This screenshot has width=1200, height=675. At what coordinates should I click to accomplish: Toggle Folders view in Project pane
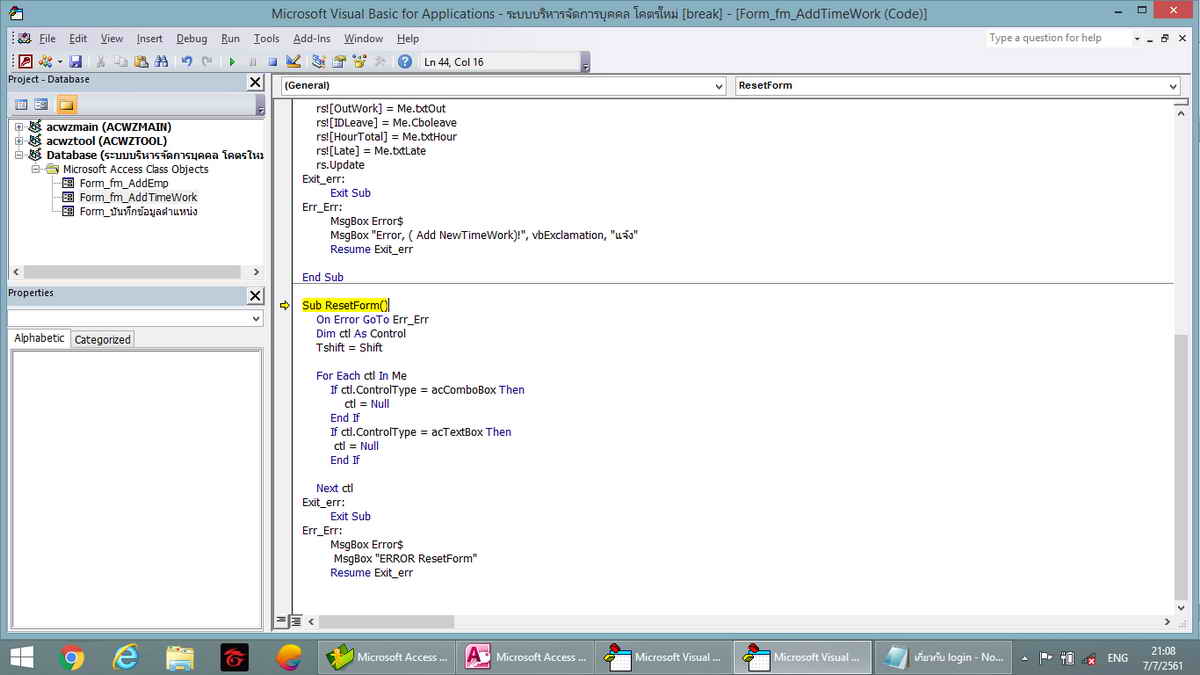[x=66, y=105]
